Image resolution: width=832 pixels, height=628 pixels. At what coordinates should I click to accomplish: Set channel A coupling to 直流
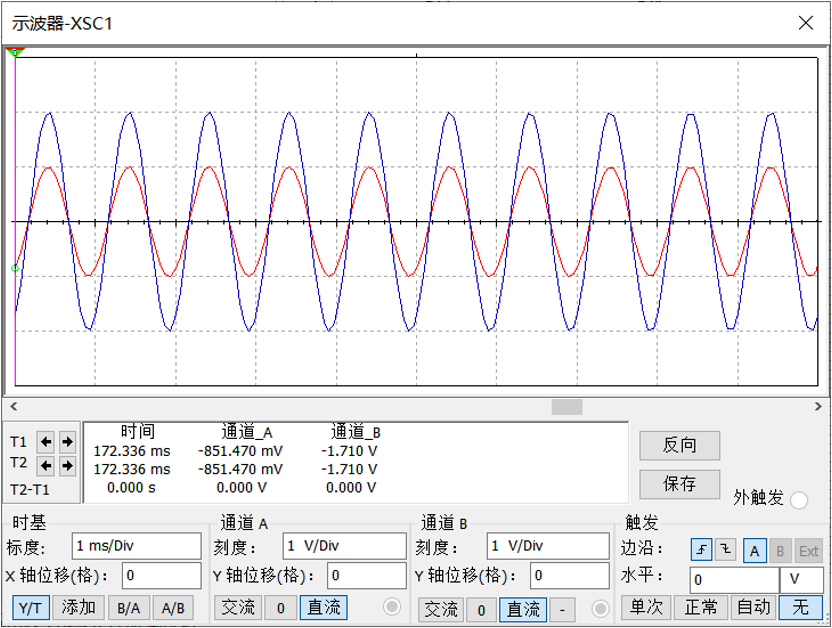324,608
